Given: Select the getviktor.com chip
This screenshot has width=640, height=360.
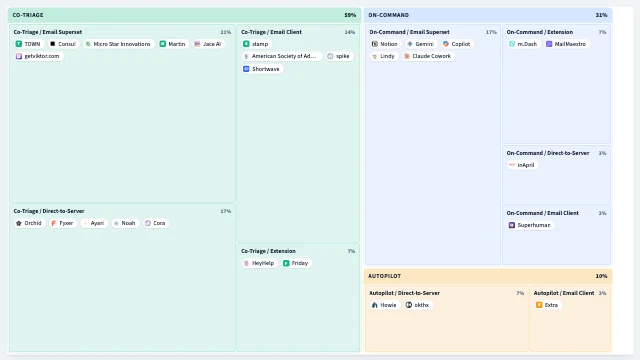Looking at the screenshot, I should pyautogui.click(x=38, y=56).
